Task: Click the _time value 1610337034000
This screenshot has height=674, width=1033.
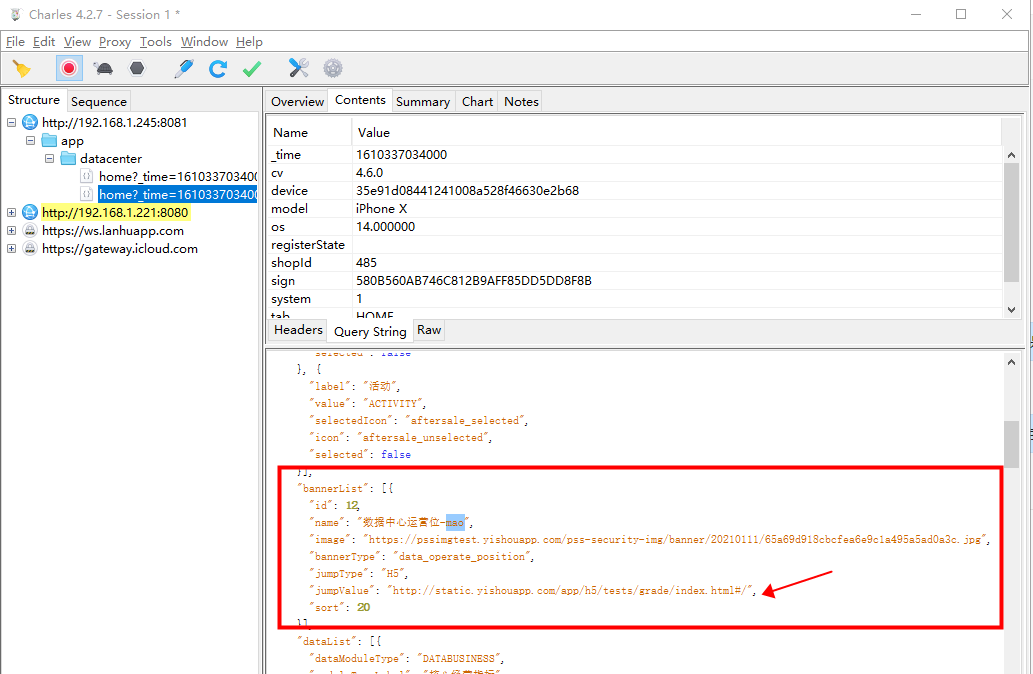Action: coord(401,154)
